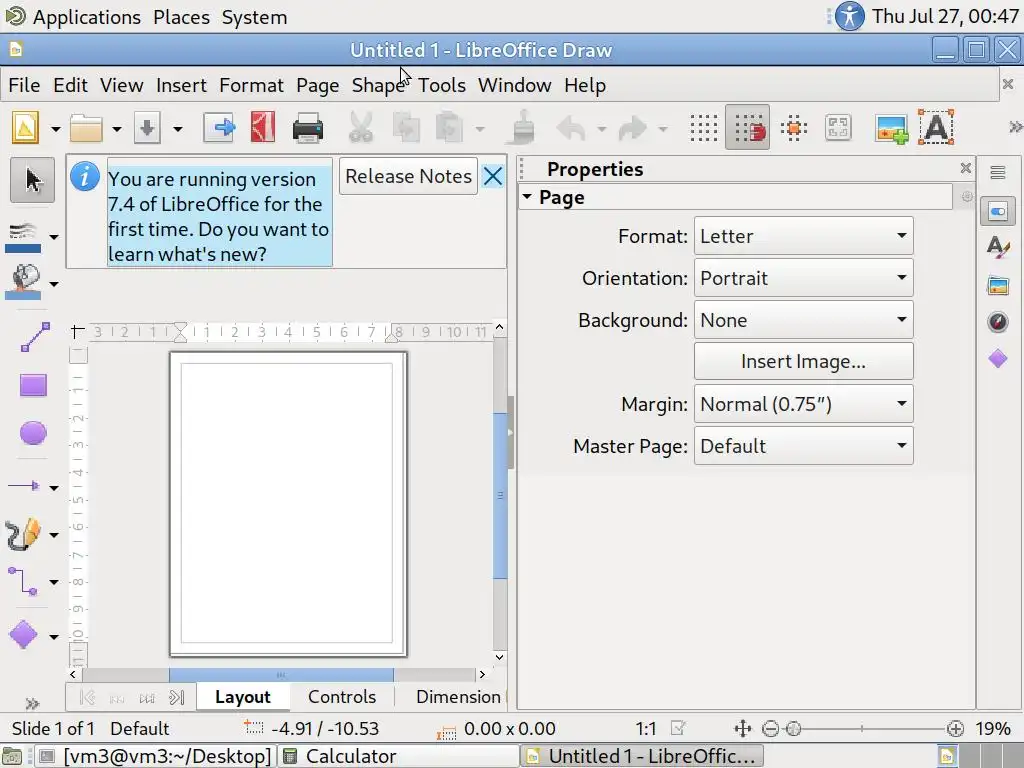The width and height of the screenshot is (1024, 768).
Task: Click the Insert Text Box icon
Action: [x=936, y=127]
